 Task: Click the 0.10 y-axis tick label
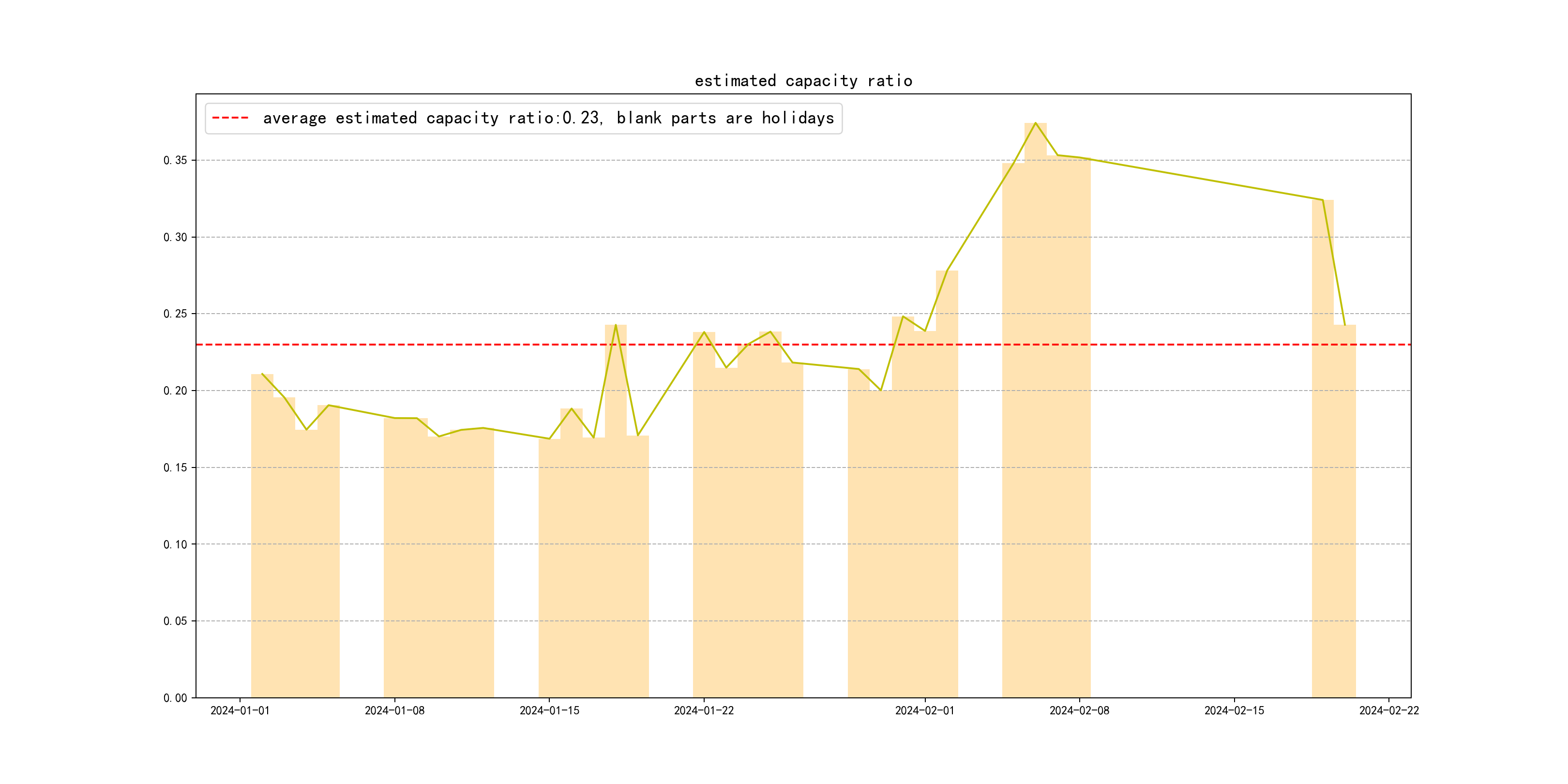[175, 544]
